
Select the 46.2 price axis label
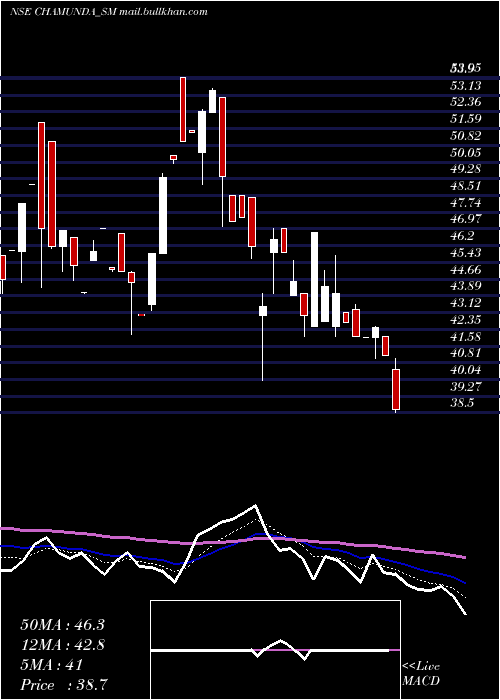[462, 236]
